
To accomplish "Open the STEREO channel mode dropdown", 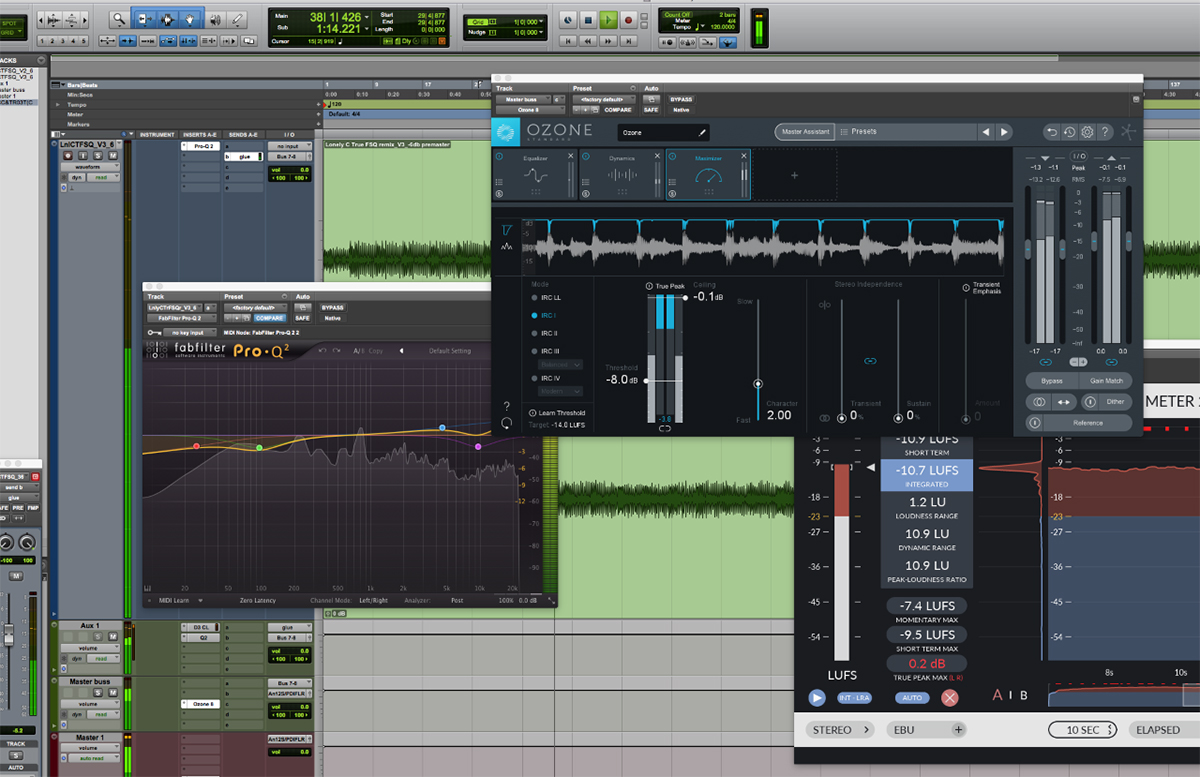I will coord(841,730).
